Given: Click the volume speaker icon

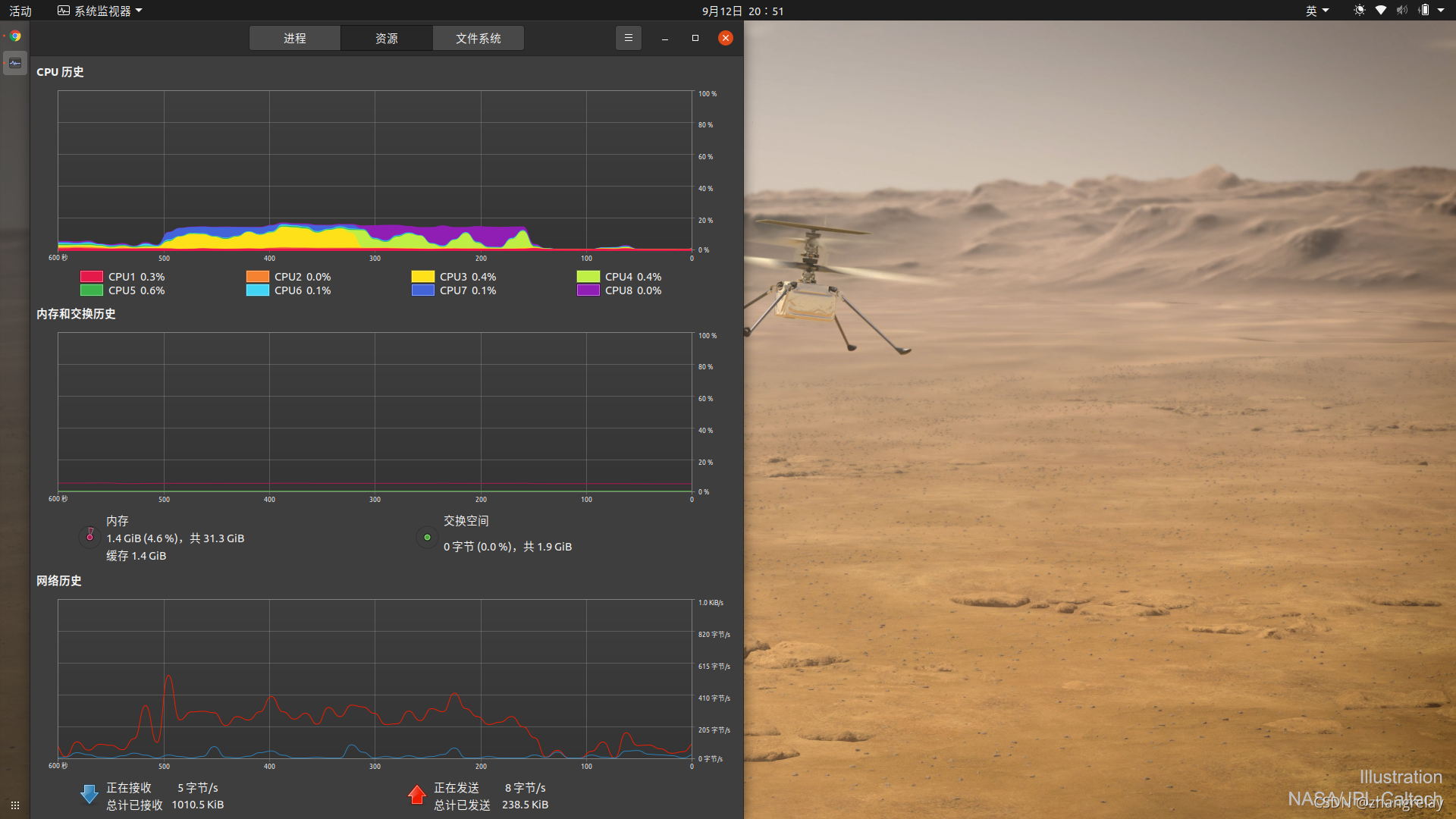Looking at the screenshot, I should (x=1401, y=11).
